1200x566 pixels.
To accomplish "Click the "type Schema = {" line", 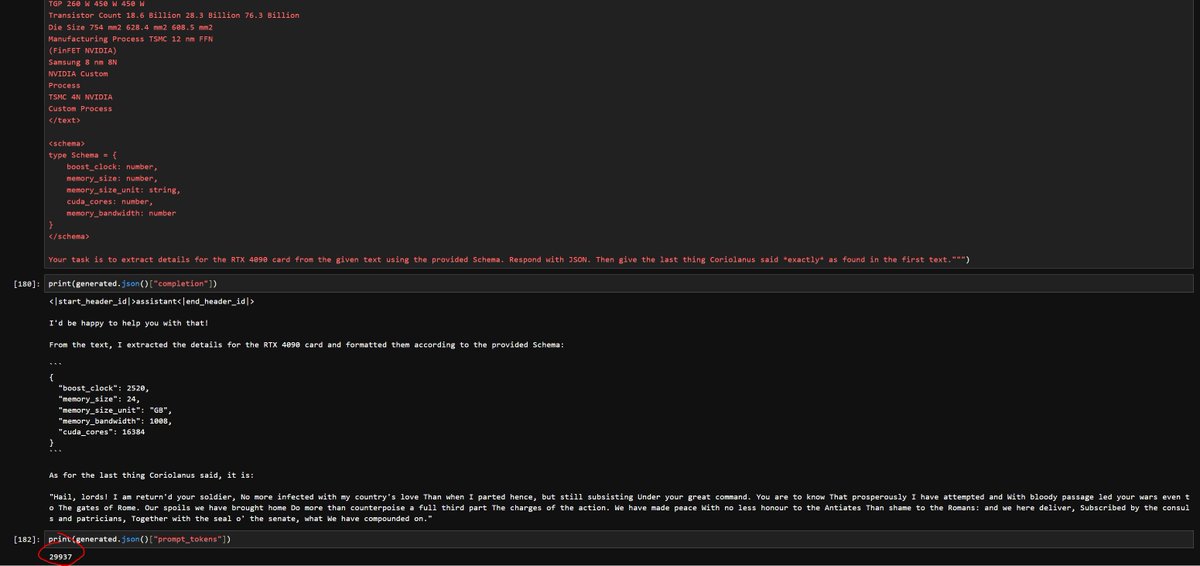I will click(x=83, y=155).
